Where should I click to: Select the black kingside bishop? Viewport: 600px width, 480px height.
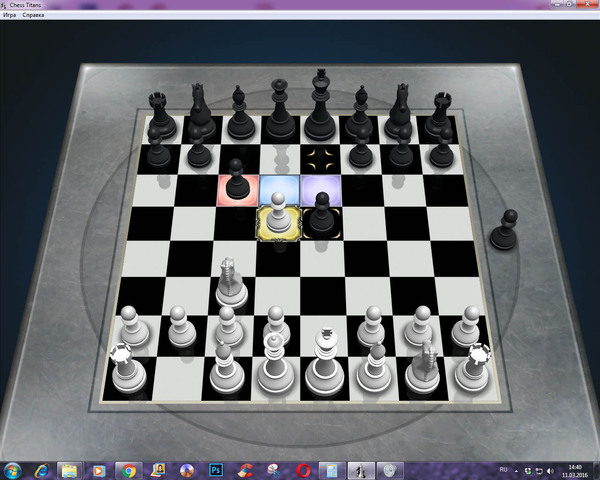[x=360, y=113]
